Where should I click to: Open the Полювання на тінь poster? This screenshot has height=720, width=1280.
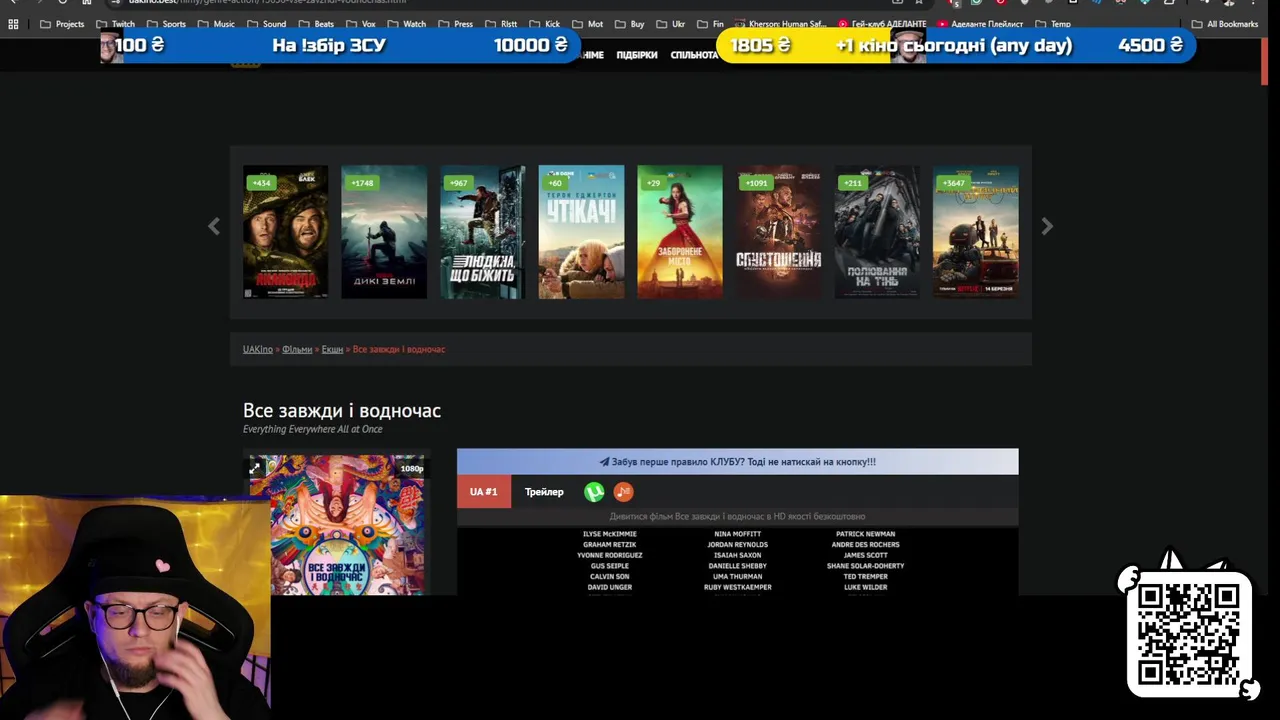click(877, 232)
